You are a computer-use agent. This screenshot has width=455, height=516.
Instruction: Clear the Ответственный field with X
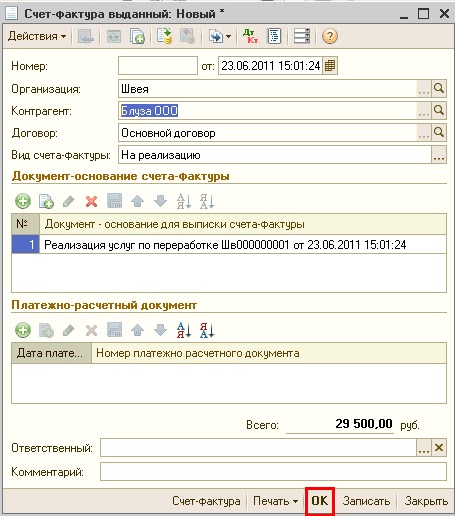click(x=439, y=448)
